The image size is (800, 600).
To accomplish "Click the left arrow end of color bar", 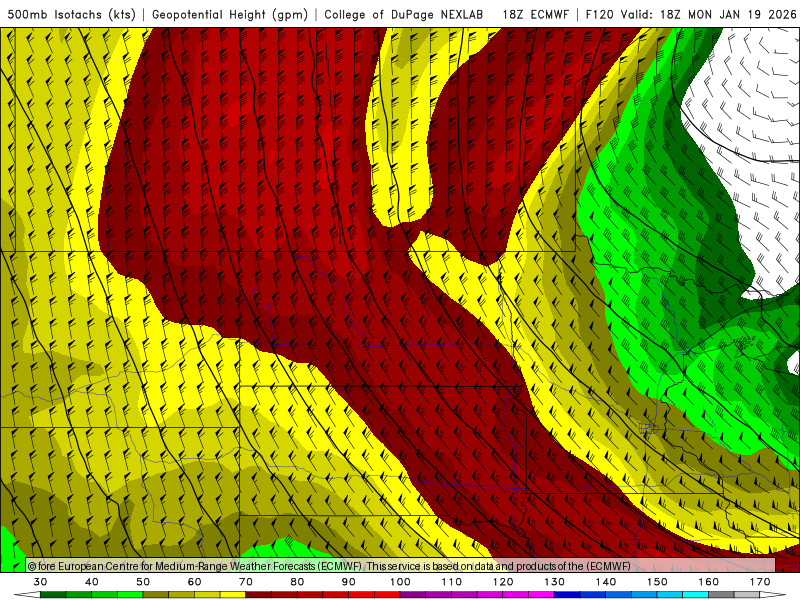I will [x=27, y=594].
